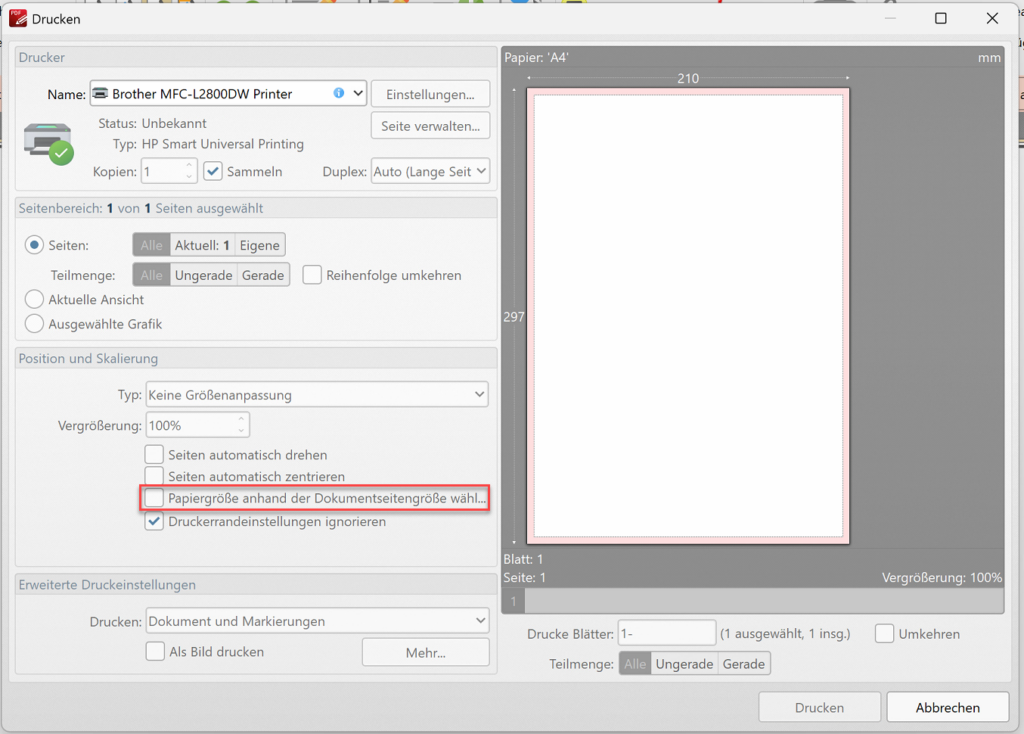The image size is (1024, 734).
Task: Click the printer status icon with green checkmark
Action: pos(48,144)
